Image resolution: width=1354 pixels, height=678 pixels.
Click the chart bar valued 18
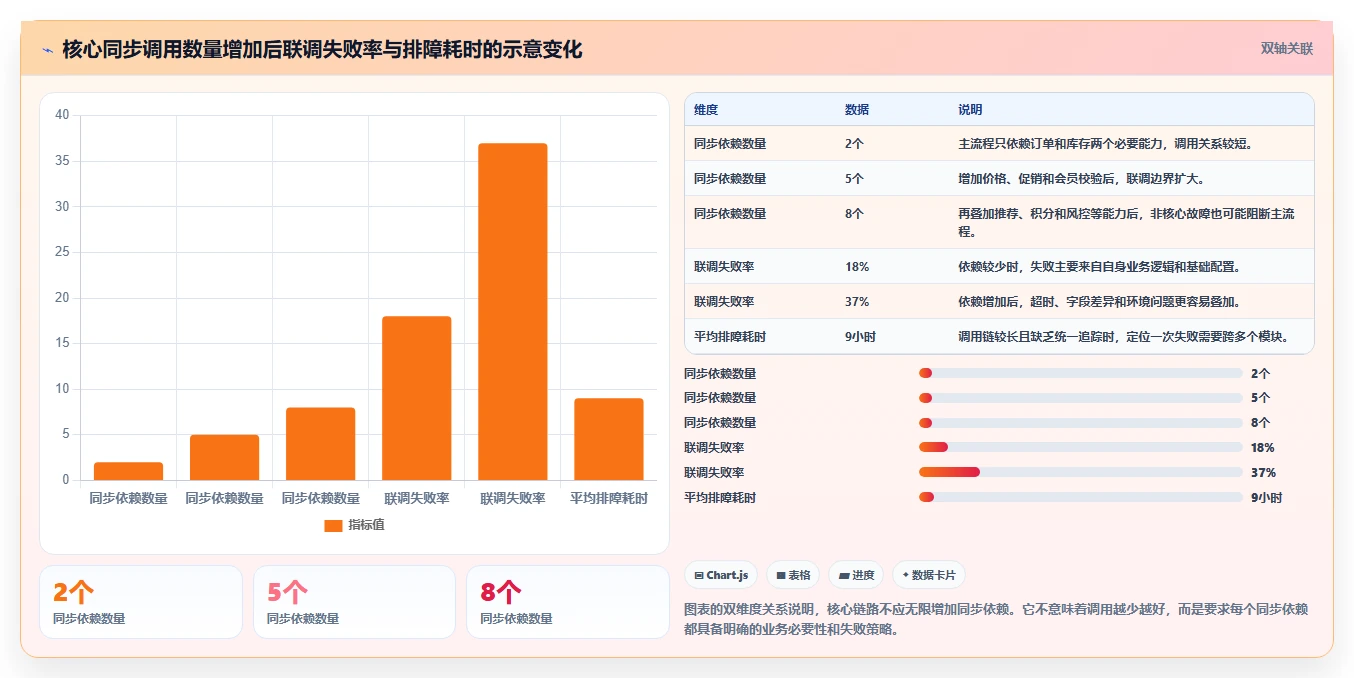click(416, 398)
